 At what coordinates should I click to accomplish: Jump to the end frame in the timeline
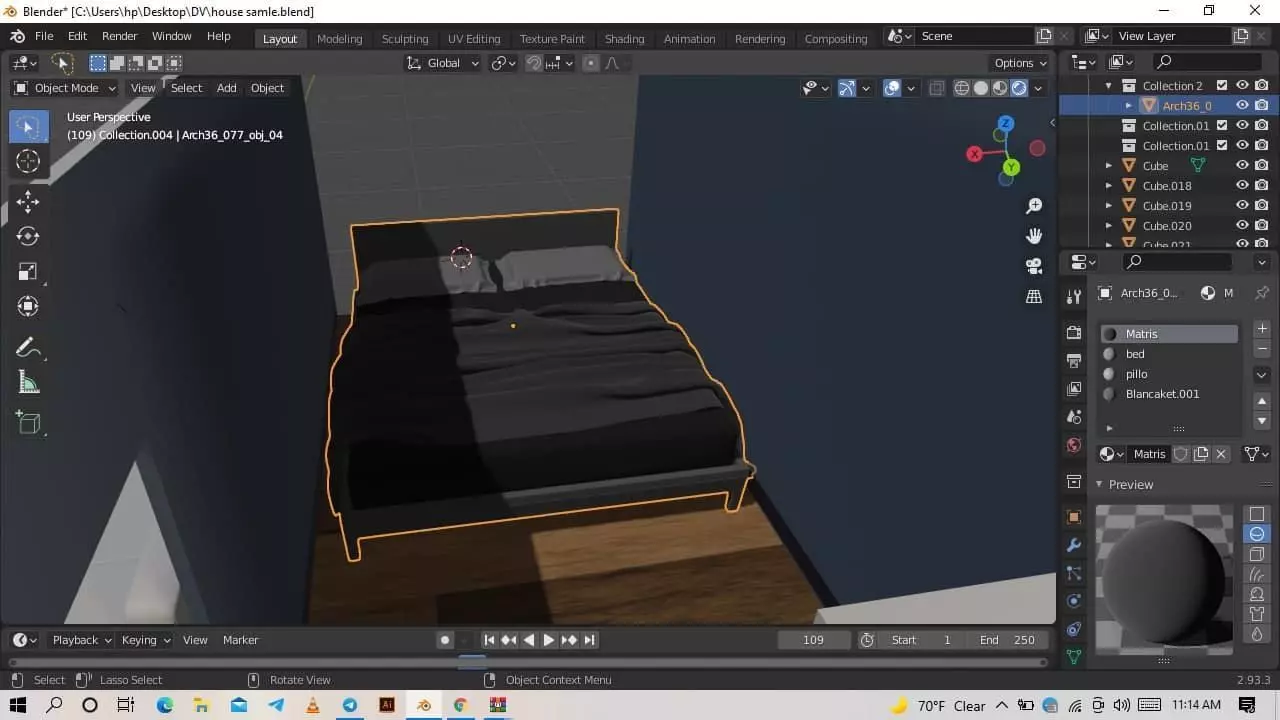590,640
